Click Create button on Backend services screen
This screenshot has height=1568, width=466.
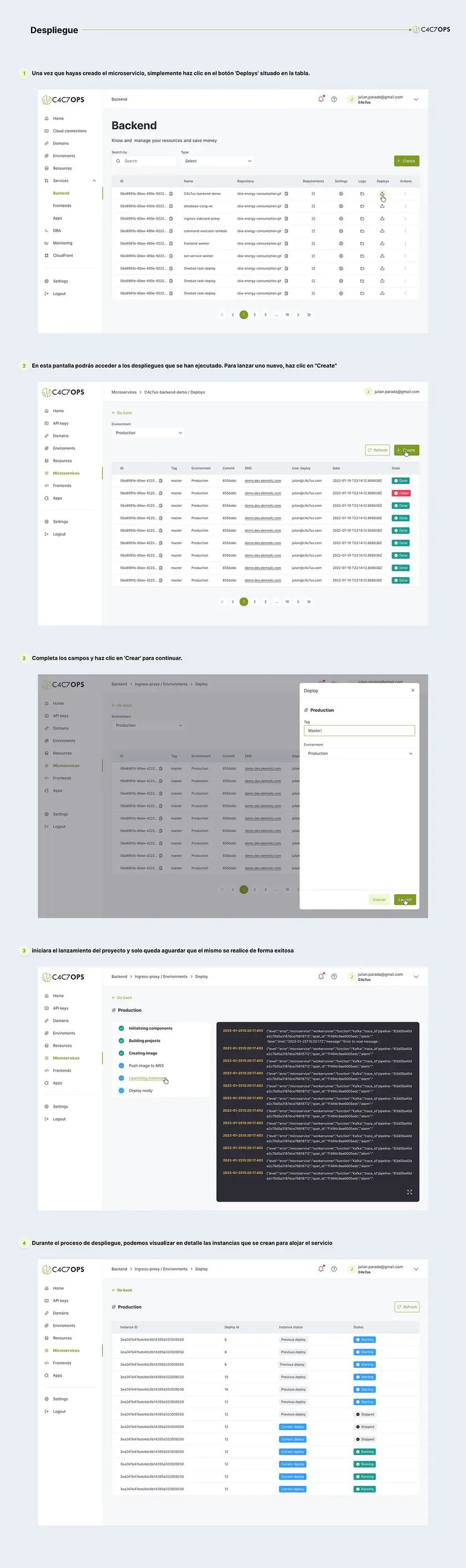click(406, 161)
